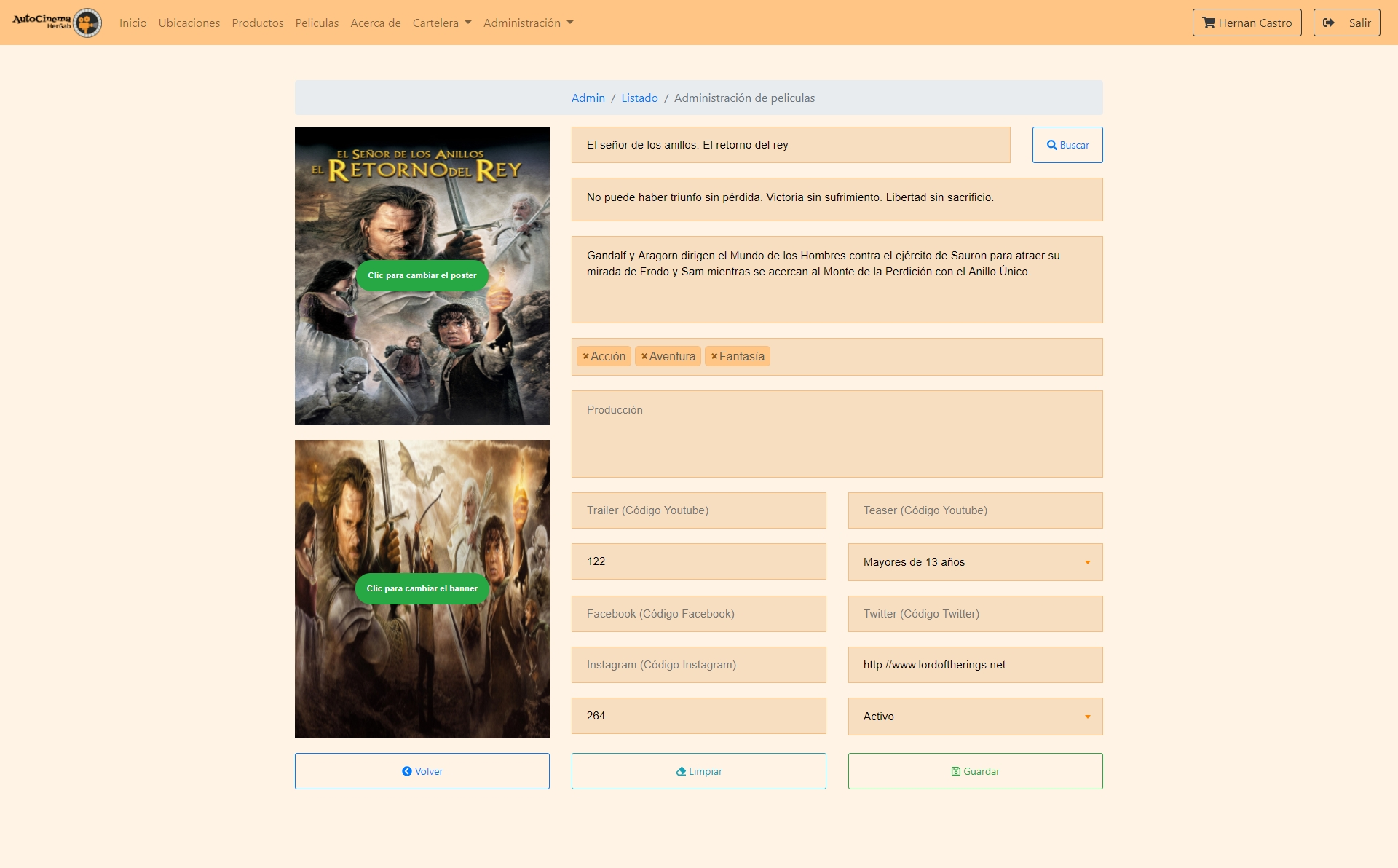This screenshot has width=1398, height=868.
Task: Open the Activo status selector
Action: (975, 717)
